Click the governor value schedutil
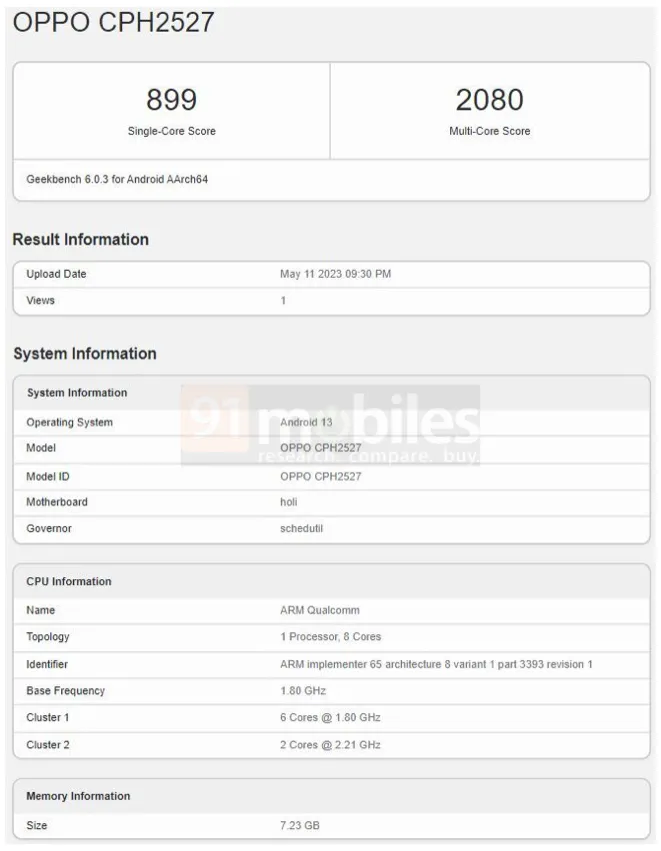661x851 pixels. [301, 528]
